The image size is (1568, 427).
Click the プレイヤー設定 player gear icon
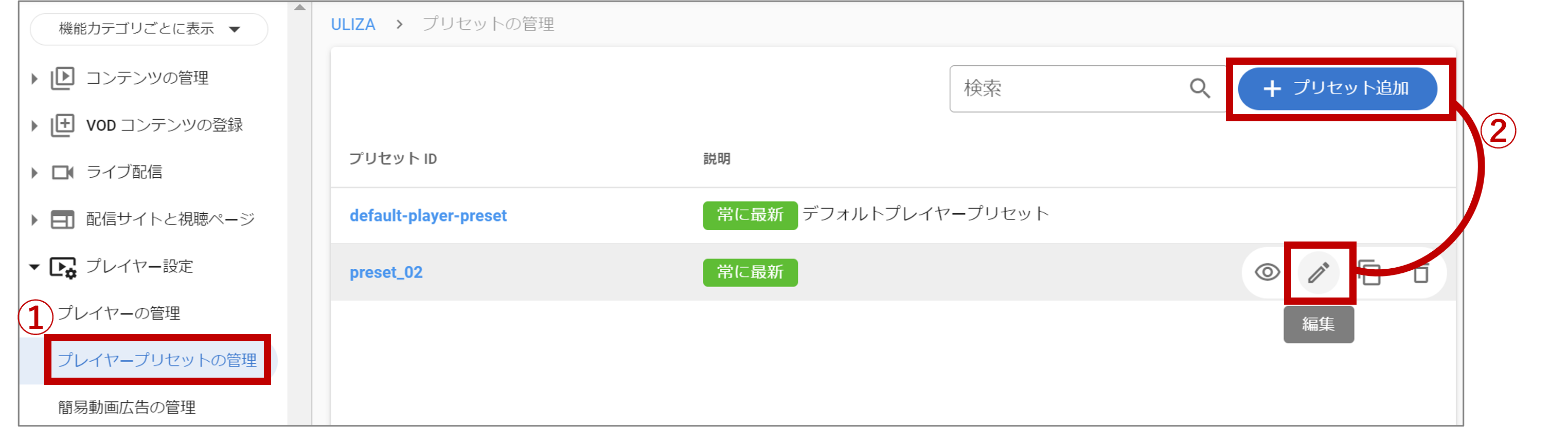(63, 267)
